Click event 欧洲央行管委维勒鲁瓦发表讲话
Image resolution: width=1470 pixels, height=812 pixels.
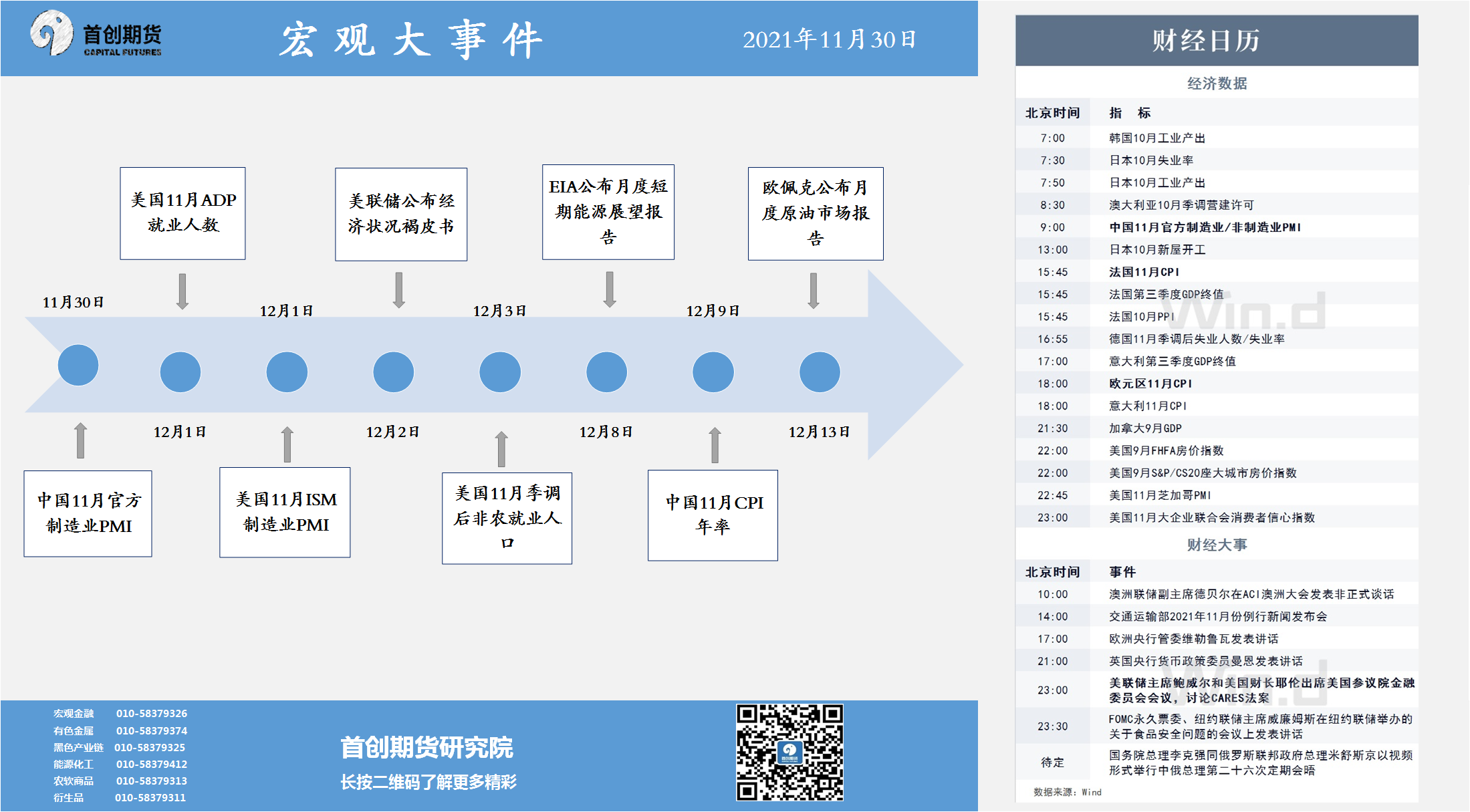click(1217, 639)
